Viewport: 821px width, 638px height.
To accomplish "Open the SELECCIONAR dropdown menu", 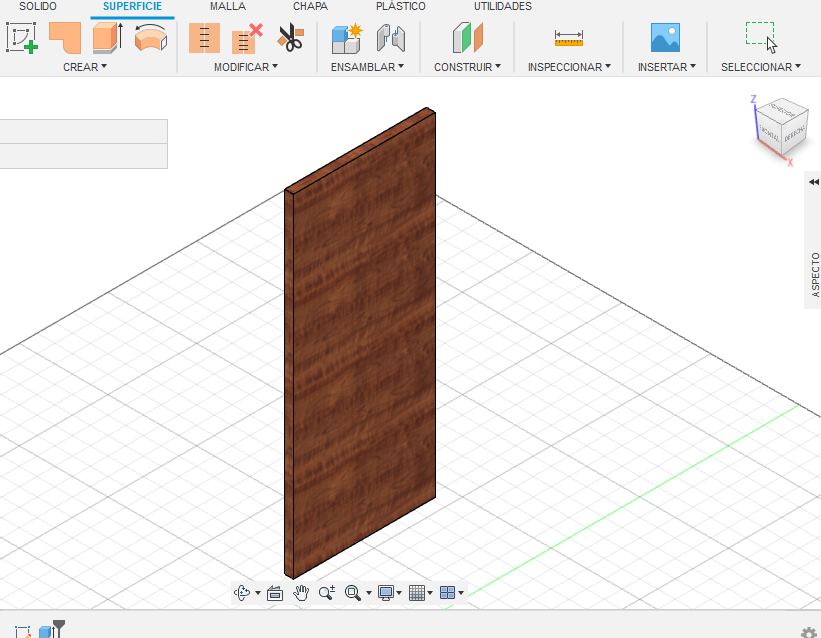I will pos(761,67).
